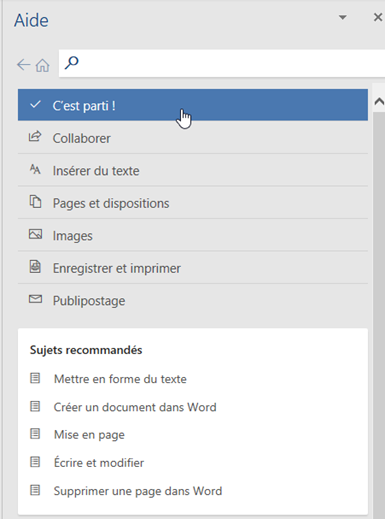
Task: Click the document icon beside Mise en page
Action: (35, 434)
